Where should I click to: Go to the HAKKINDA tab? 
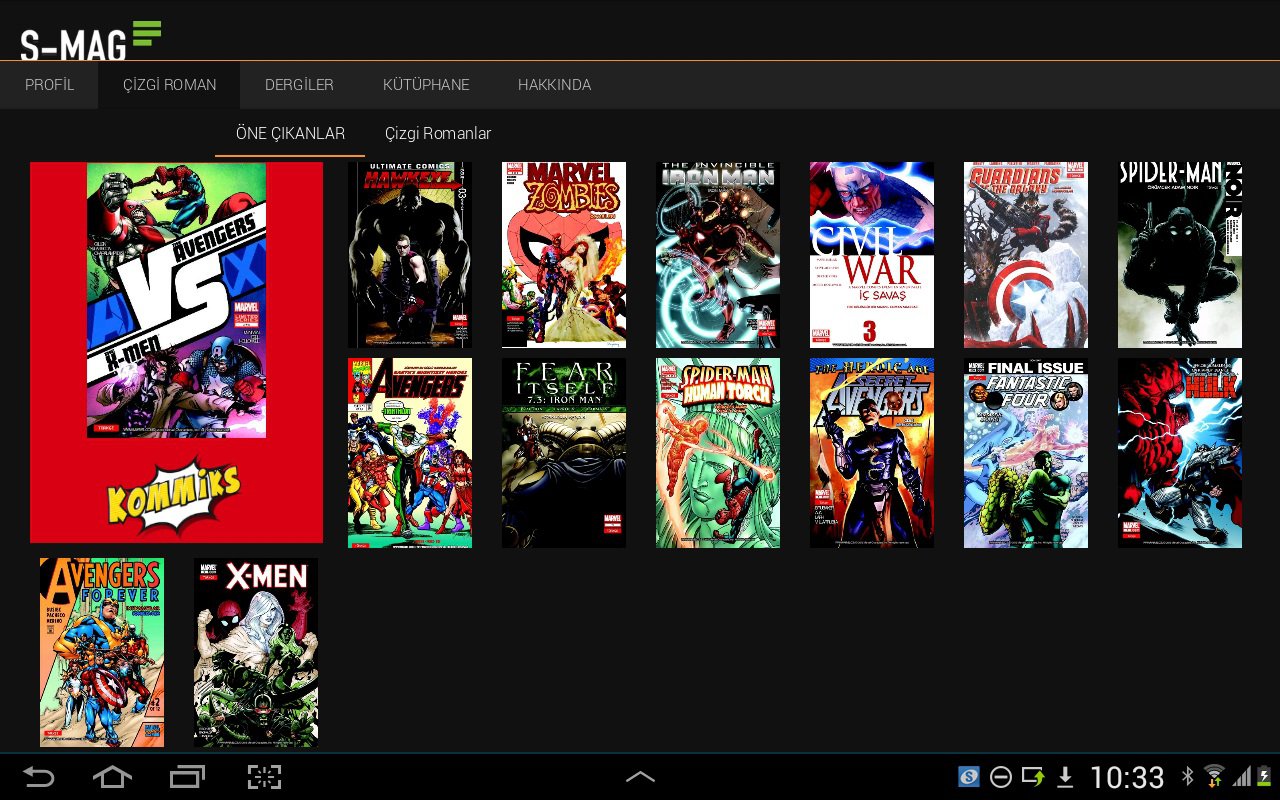click(554, 85)
